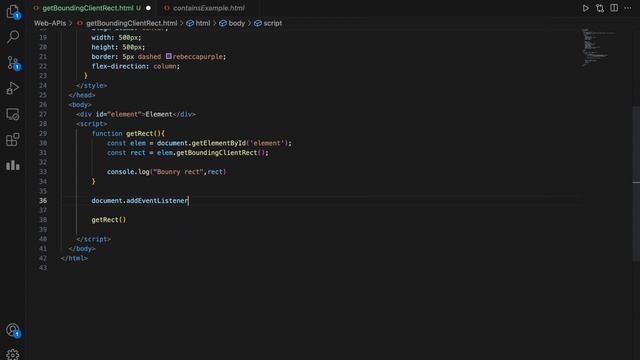Open the Extensions view

[x=13, y=140]
